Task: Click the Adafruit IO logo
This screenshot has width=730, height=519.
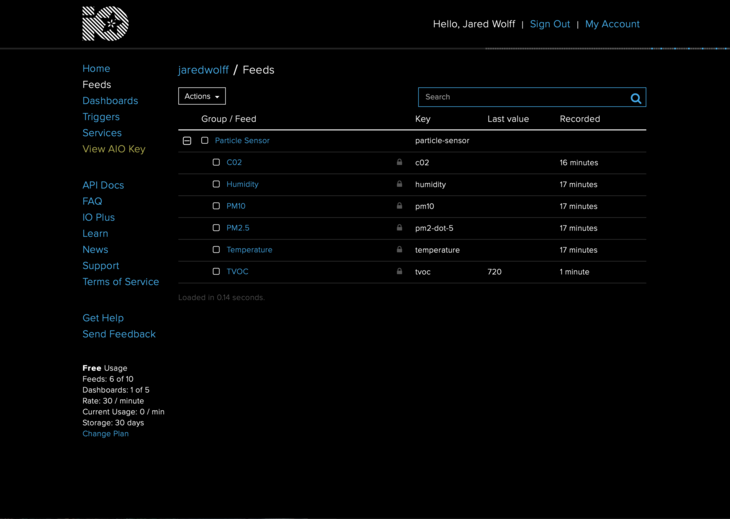Action: (x=105, y=24)
